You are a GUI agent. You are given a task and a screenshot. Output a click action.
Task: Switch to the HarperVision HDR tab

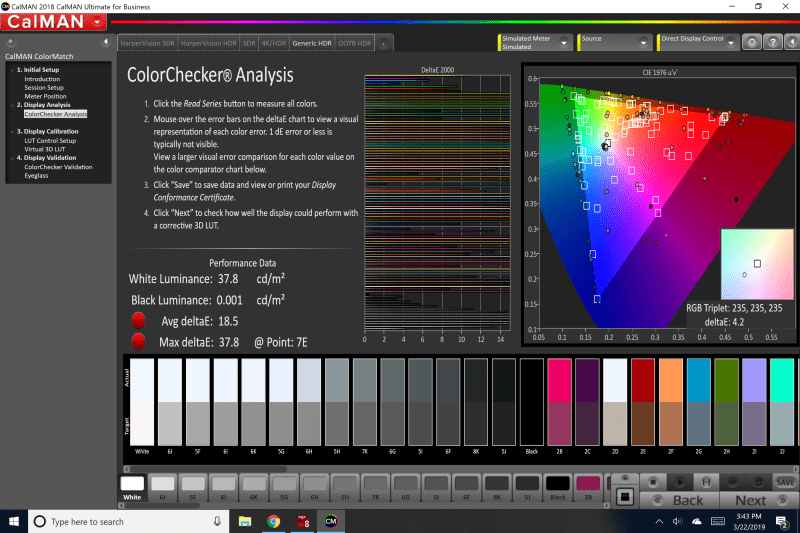click(208, 43)
